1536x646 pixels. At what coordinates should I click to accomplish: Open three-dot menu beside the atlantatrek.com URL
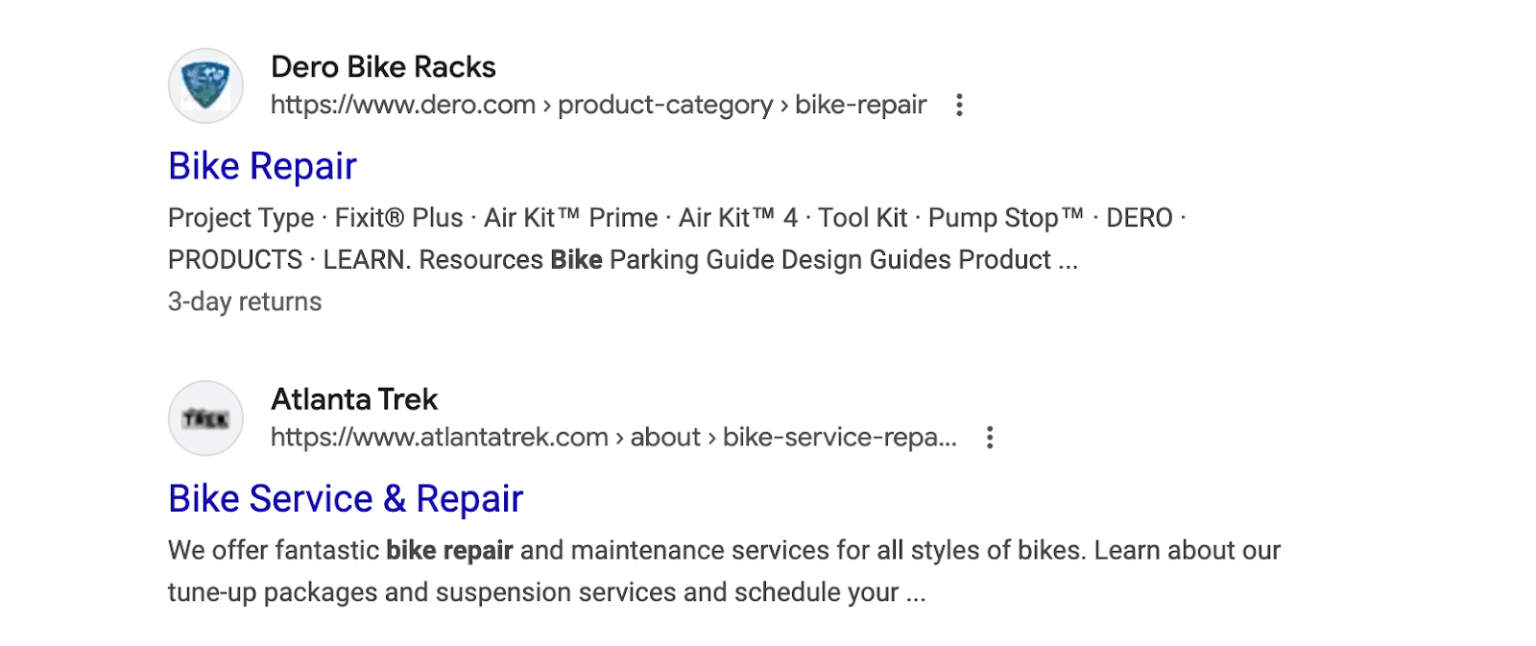pyautogui.click(x=989, y=437)
